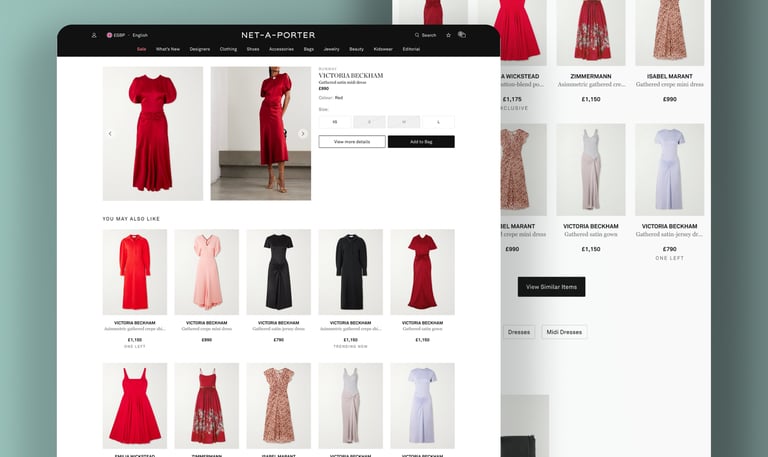Open the pink crepe mini dress recommendation

click(x=207, y=272)
